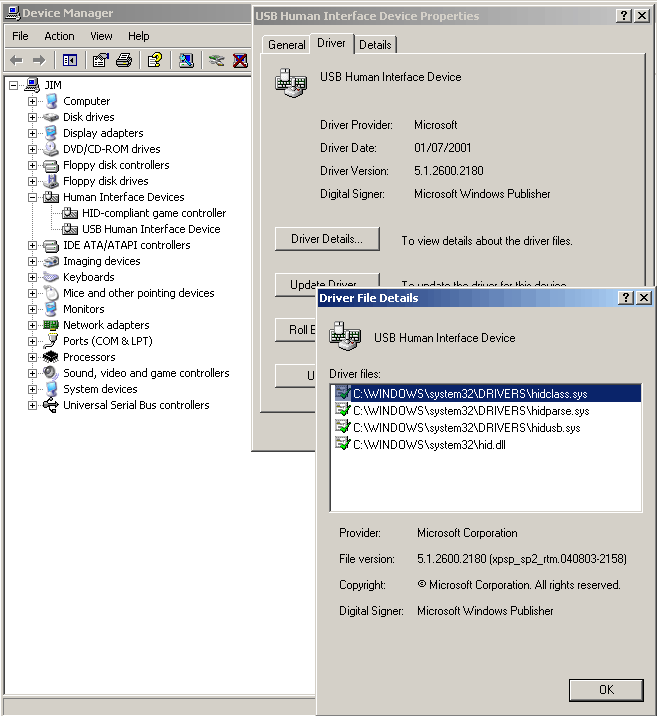657x716 pixels.
Task: Select the Disk drives category icon
Action: click(x=51, y=117)
